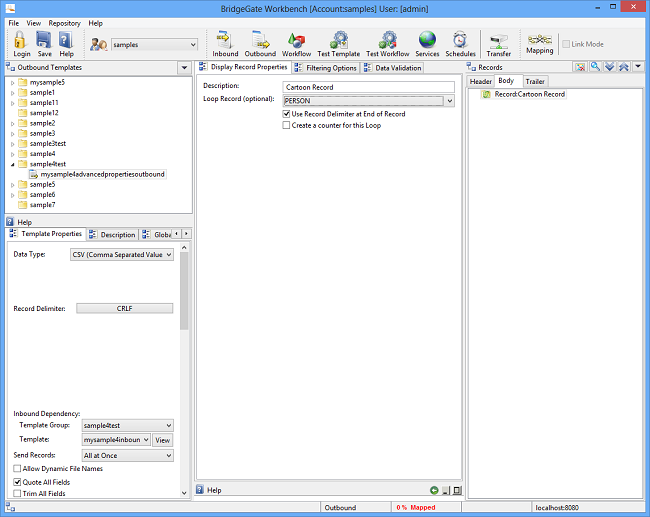The height and width of the screenshot is (517, 650).
Task: Select the sample7 folder
Action: [42, 205]
